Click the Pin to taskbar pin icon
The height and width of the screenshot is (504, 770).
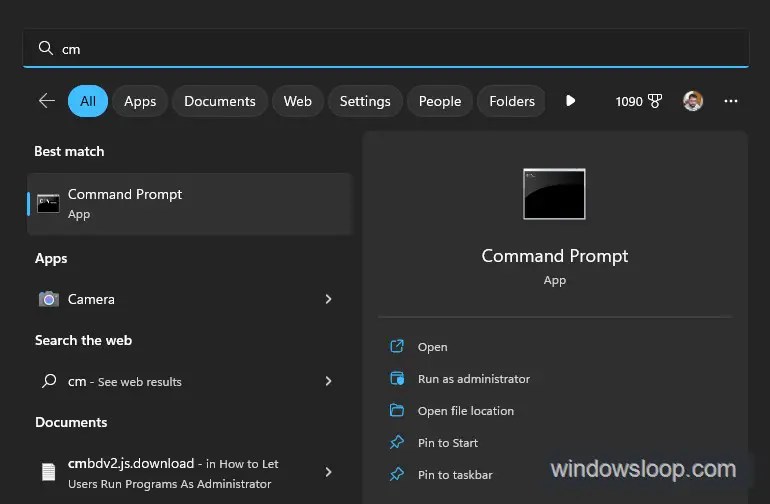pyautogui.click(x=397, y=474)
